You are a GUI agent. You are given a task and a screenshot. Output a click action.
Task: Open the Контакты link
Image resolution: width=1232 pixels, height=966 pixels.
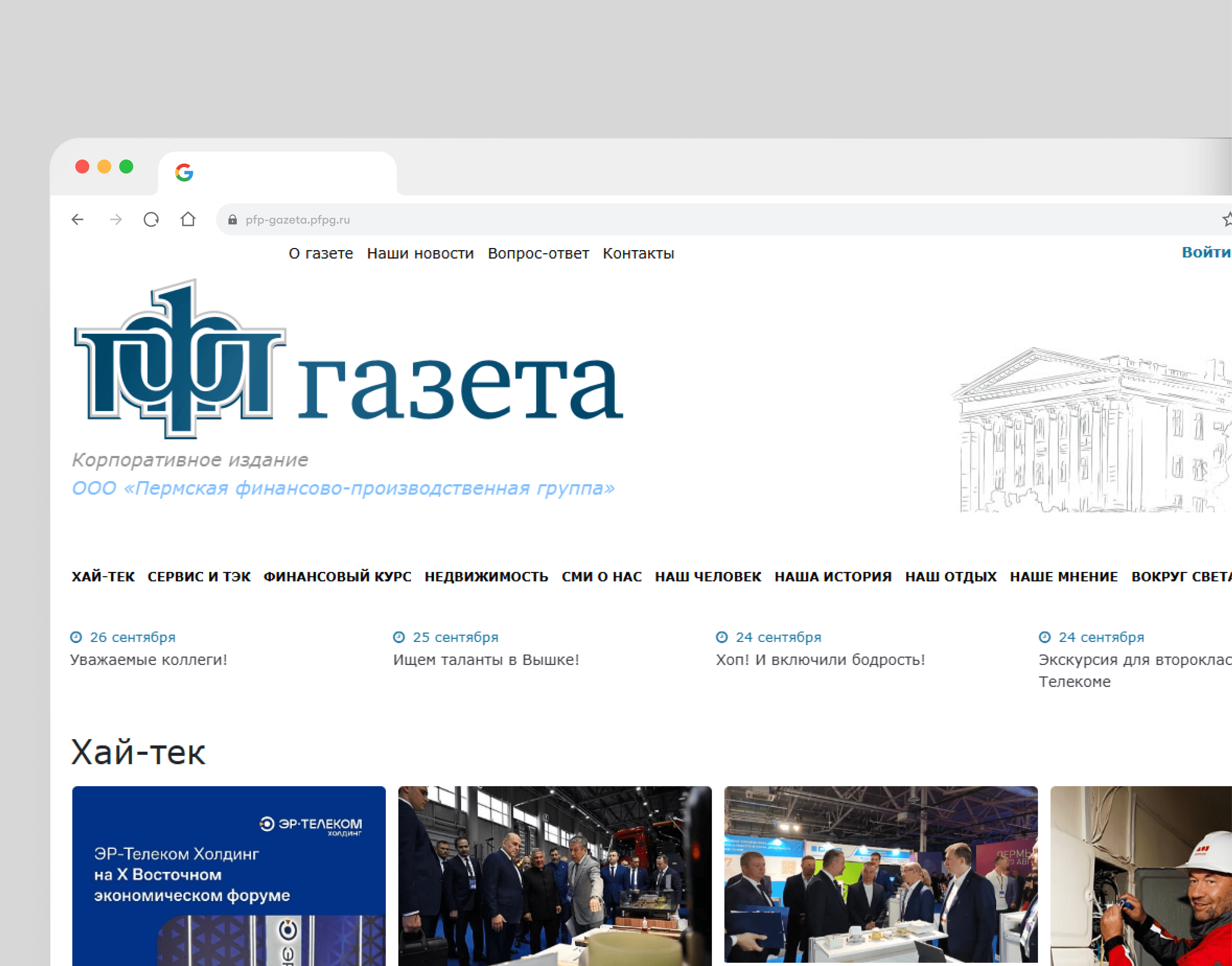tap(638, 253)
